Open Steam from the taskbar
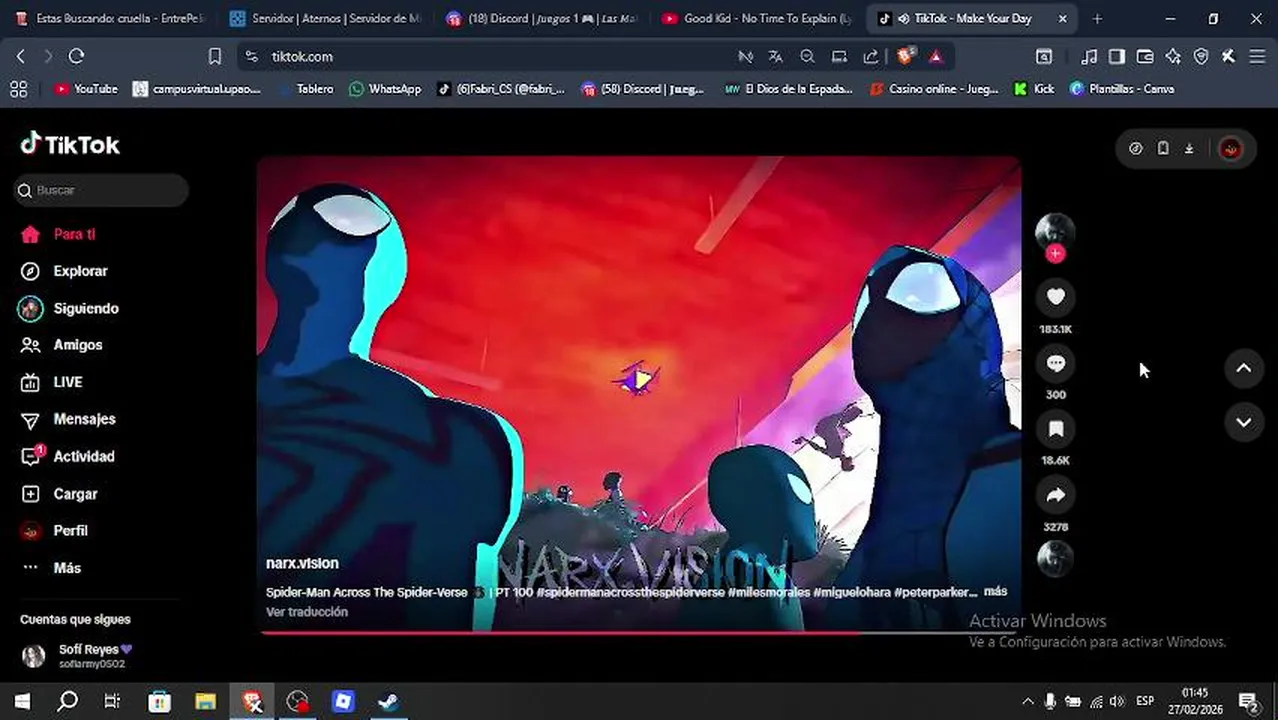1278x720 pixels. pyautogui.click(x=389, y=702)
